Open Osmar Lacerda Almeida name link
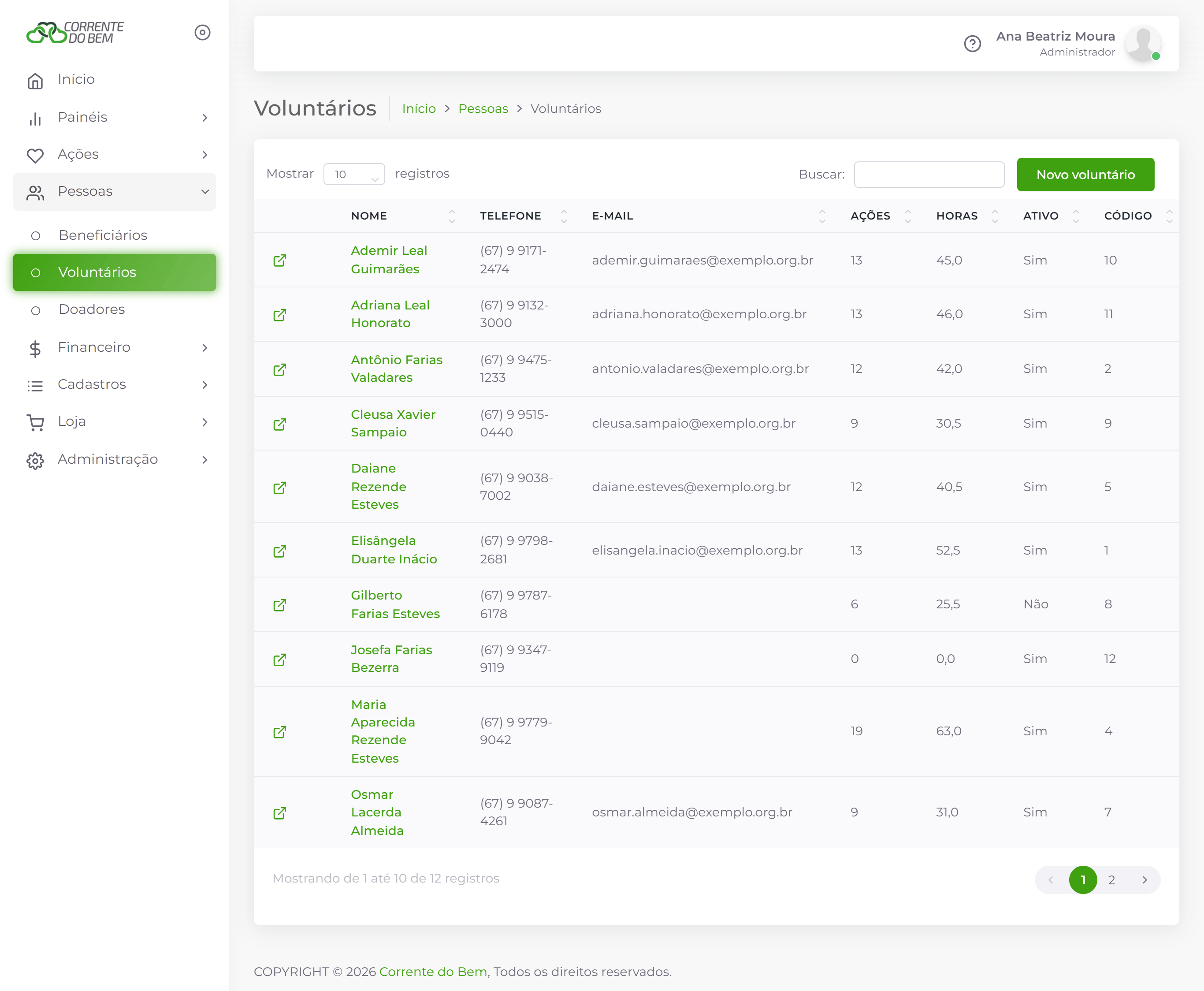Image resolution: width=1204 pixels, height=991 pixels. (x=377, y=812)
